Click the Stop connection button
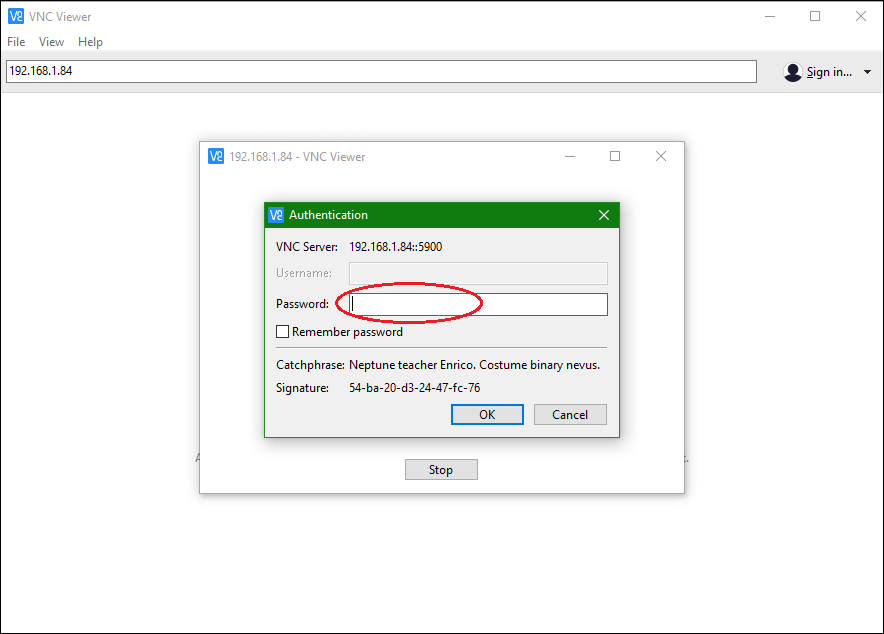 coord(441,469)
